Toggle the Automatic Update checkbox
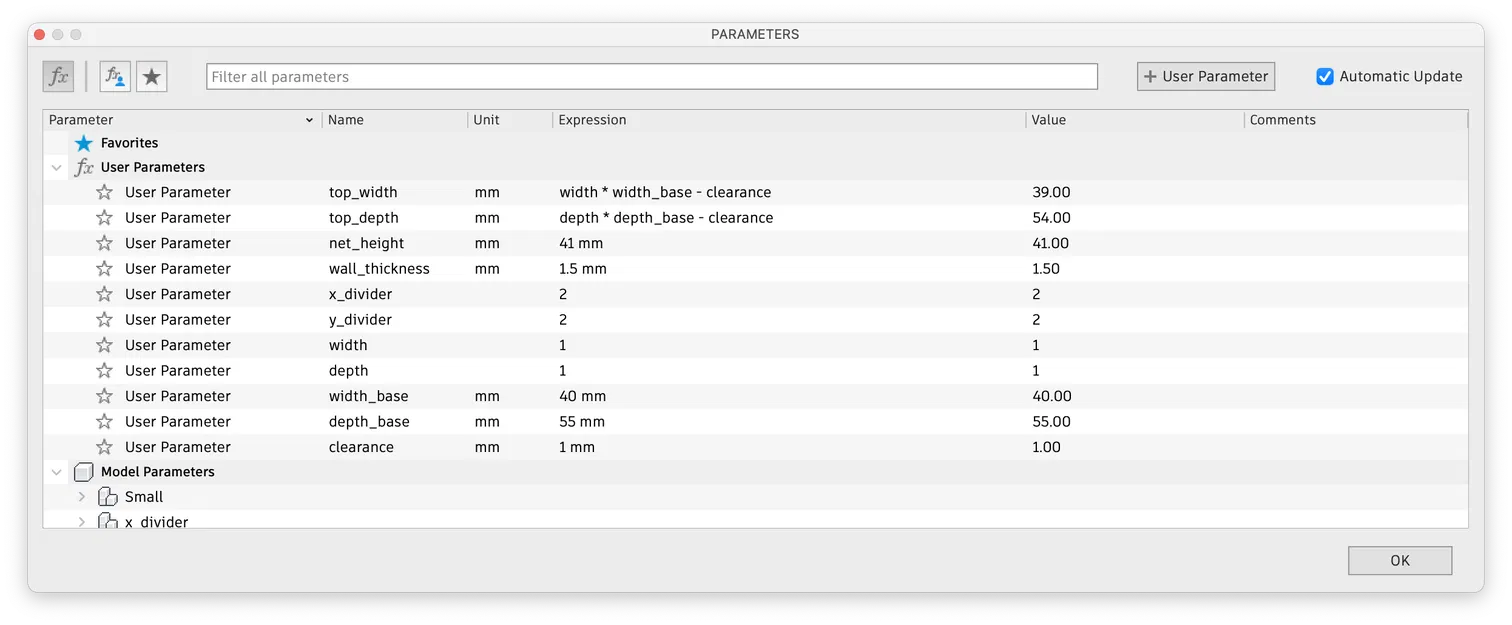Screen dimensions: 1512x625 1325,76
